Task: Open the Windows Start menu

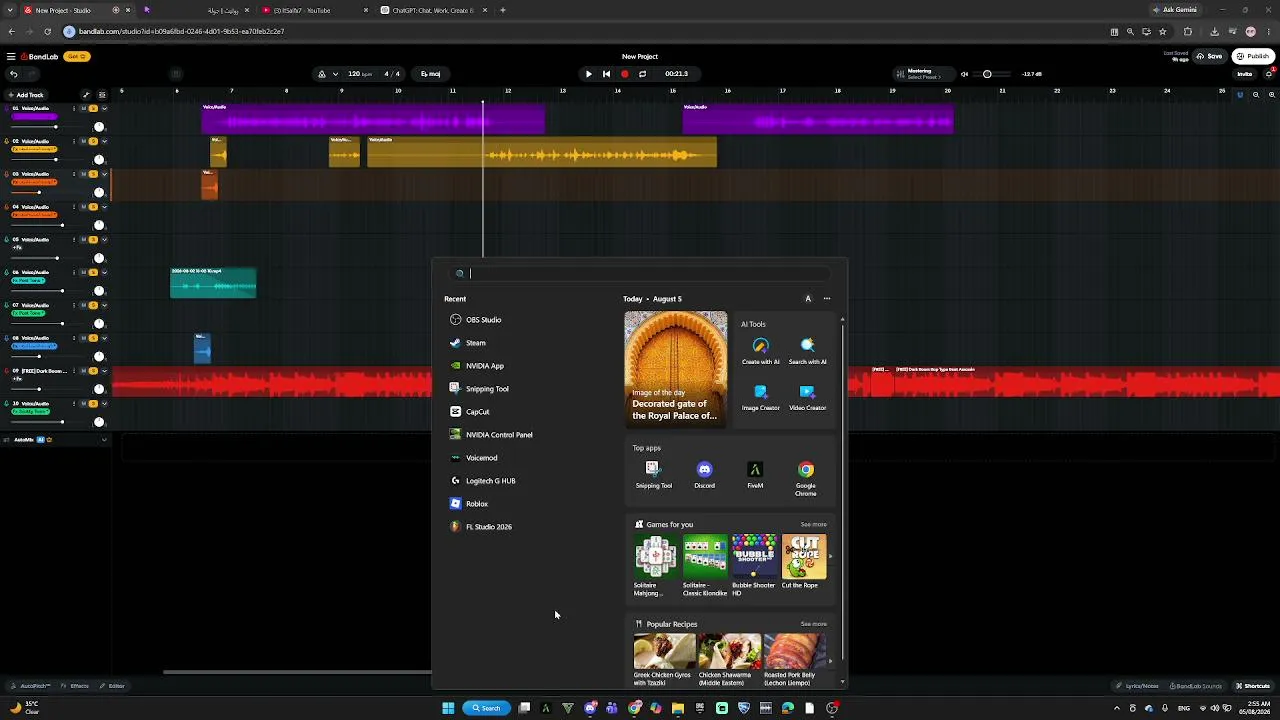Action: pyautogui.click(x=448, y=708)
